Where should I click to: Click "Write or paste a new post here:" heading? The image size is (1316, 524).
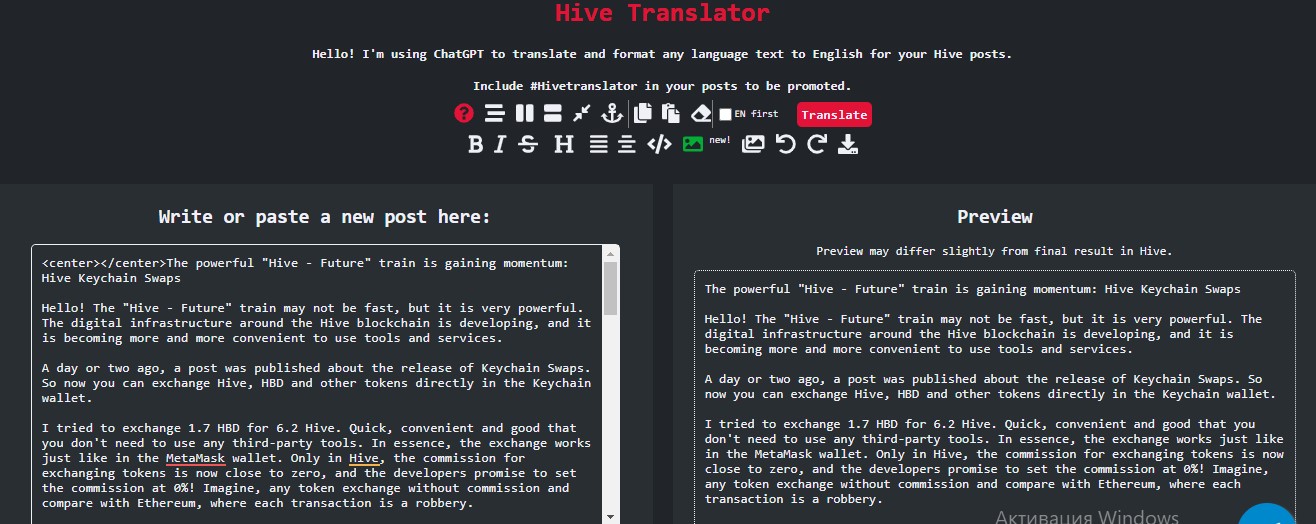(325, 217)
